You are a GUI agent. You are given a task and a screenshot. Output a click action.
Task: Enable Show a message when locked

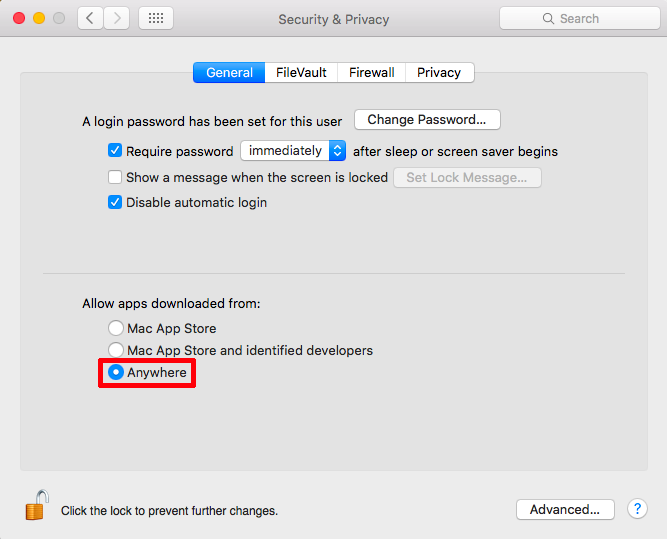click(x=115, y=177)
